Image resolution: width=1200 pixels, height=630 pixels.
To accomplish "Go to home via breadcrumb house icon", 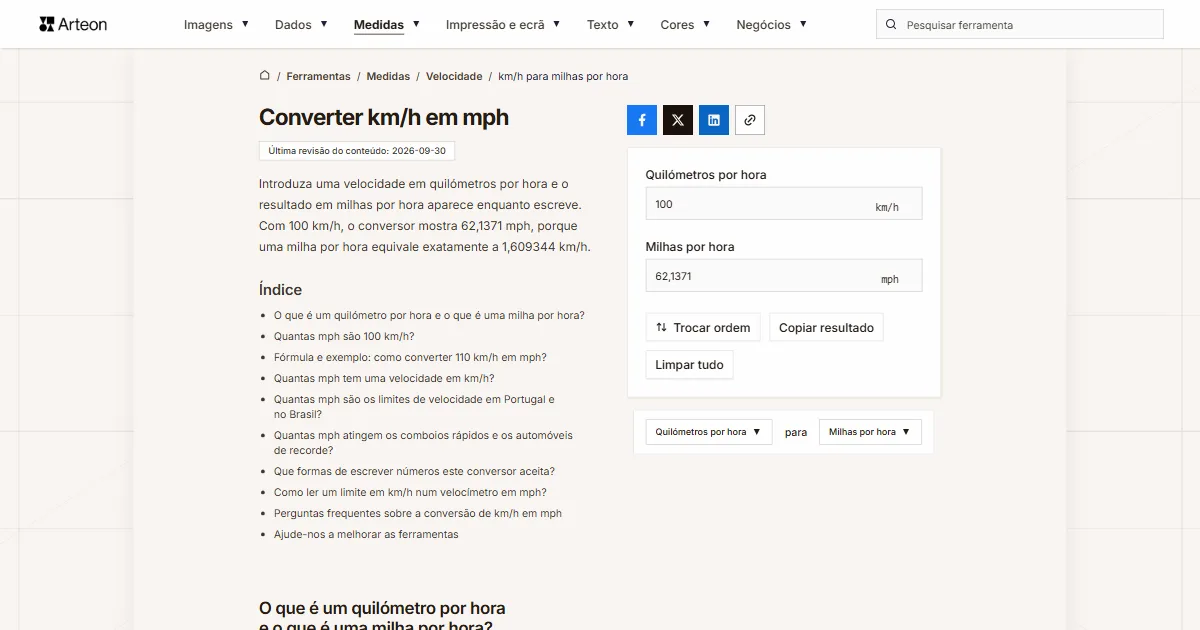I will click(265, 76).
